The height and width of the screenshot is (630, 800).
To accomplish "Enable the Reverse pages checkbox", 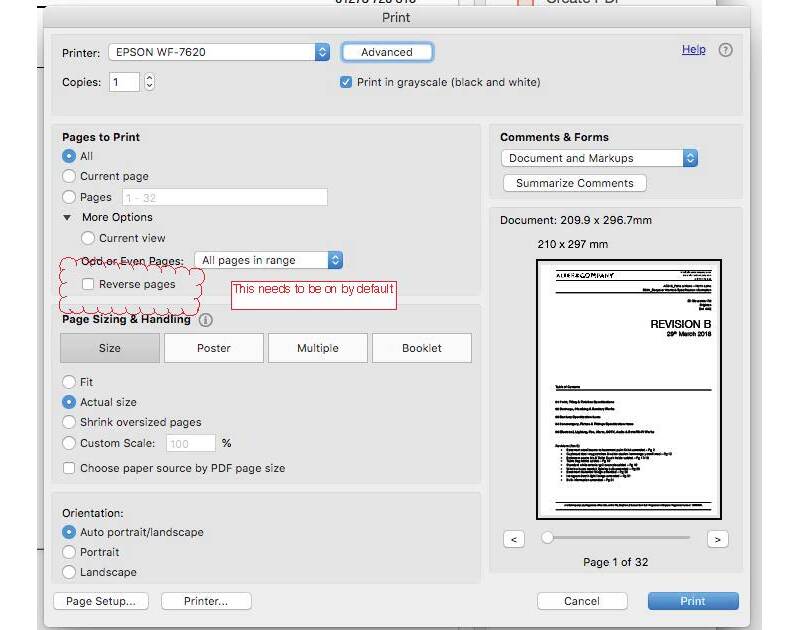I will (x=88, y=284).
